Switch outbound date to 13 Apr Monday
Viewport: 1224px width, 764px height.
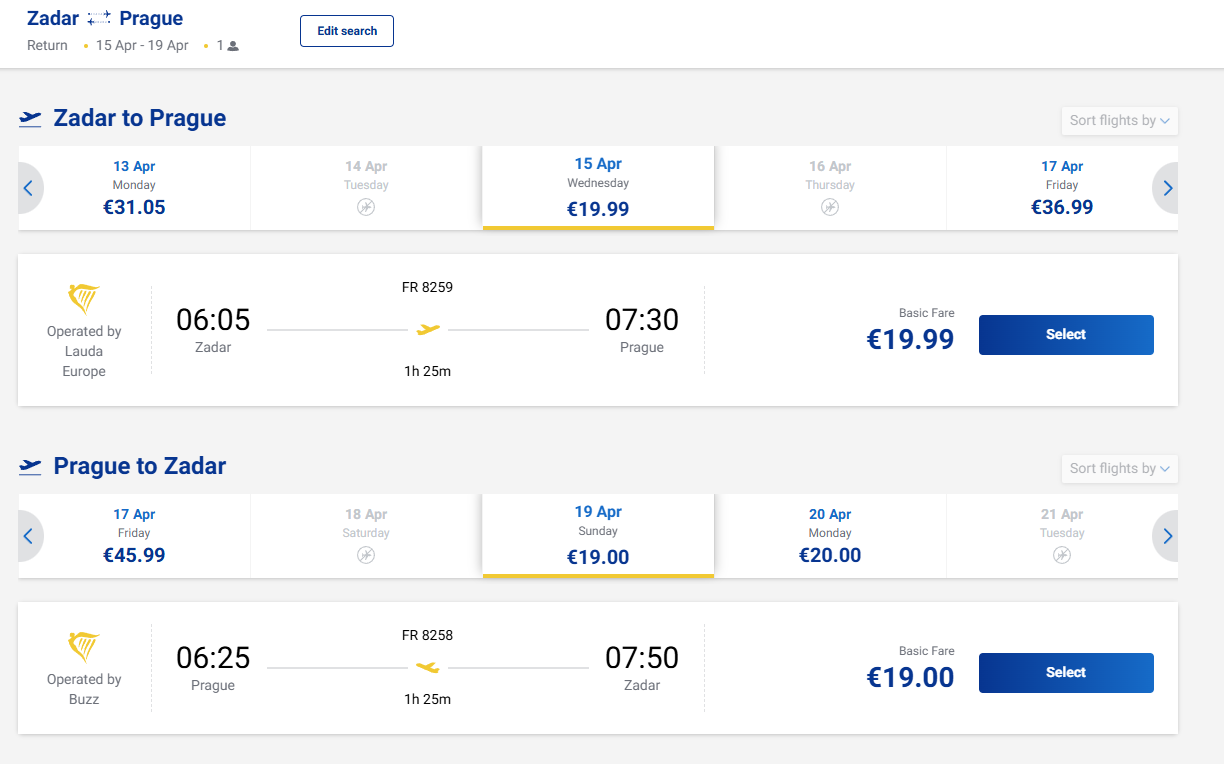coord(134,188)
